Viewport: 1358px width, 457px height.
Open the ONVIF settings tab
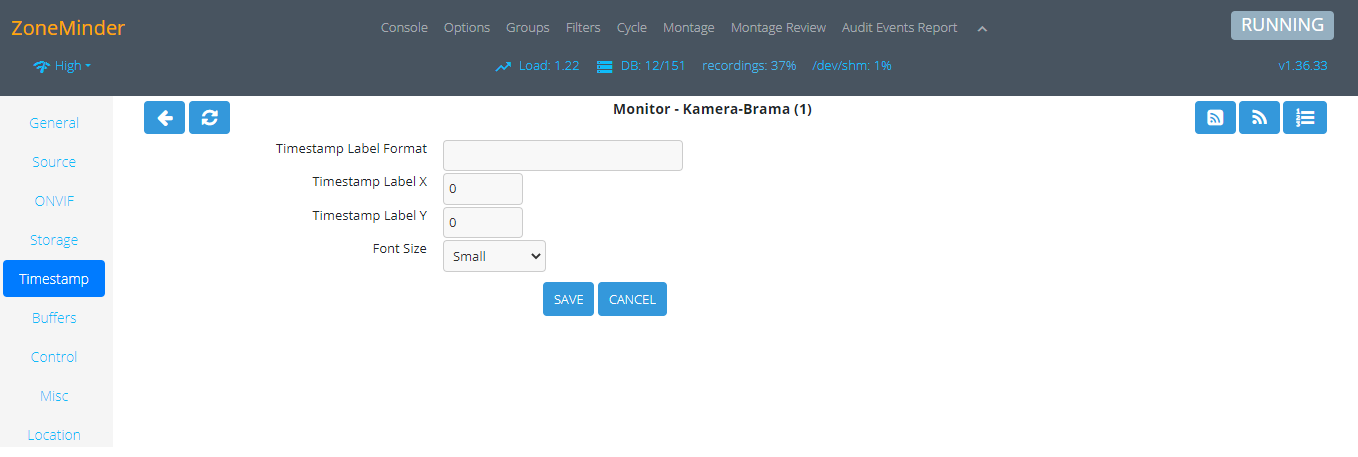54,201
